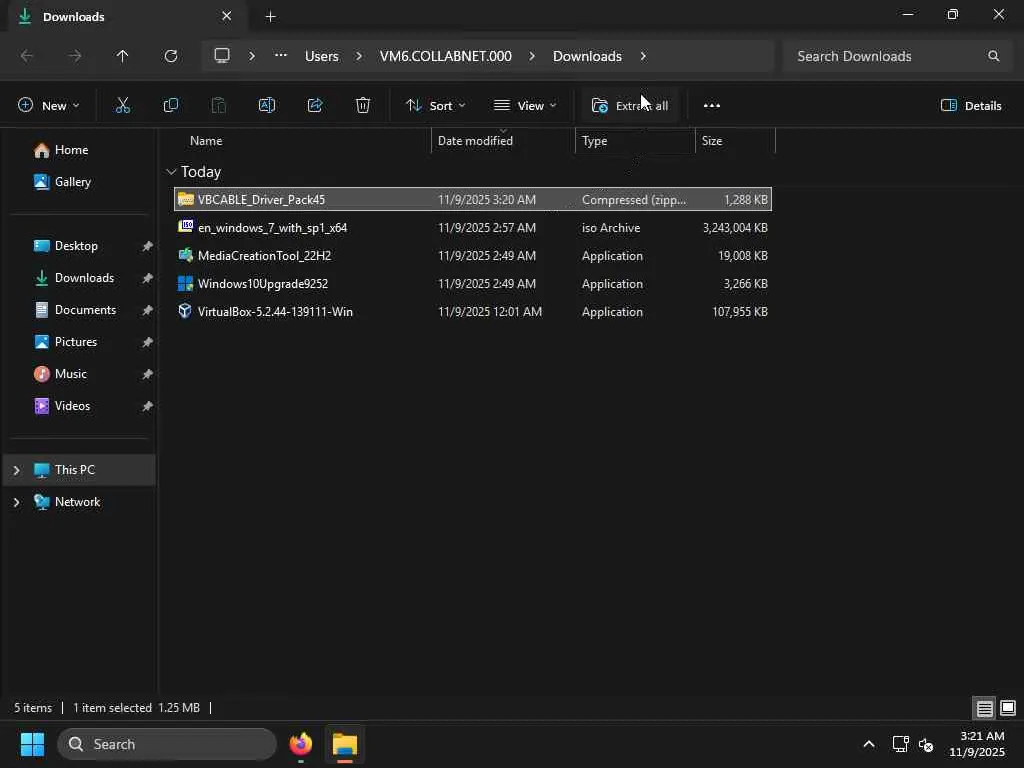The width and height of the screenshot is (1024, 768).
Task: Navigate to Users in the breadcrumb
Action: point(322,56)
